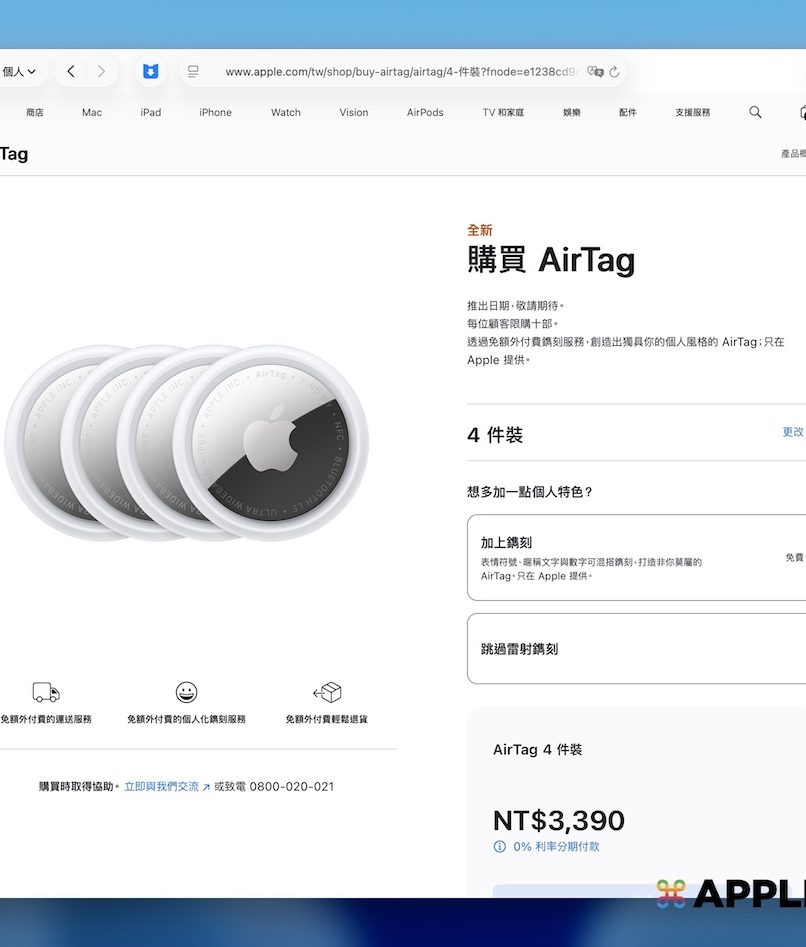
Task: Open the AirPods menu in Apple nav
Action: (425, 113)
